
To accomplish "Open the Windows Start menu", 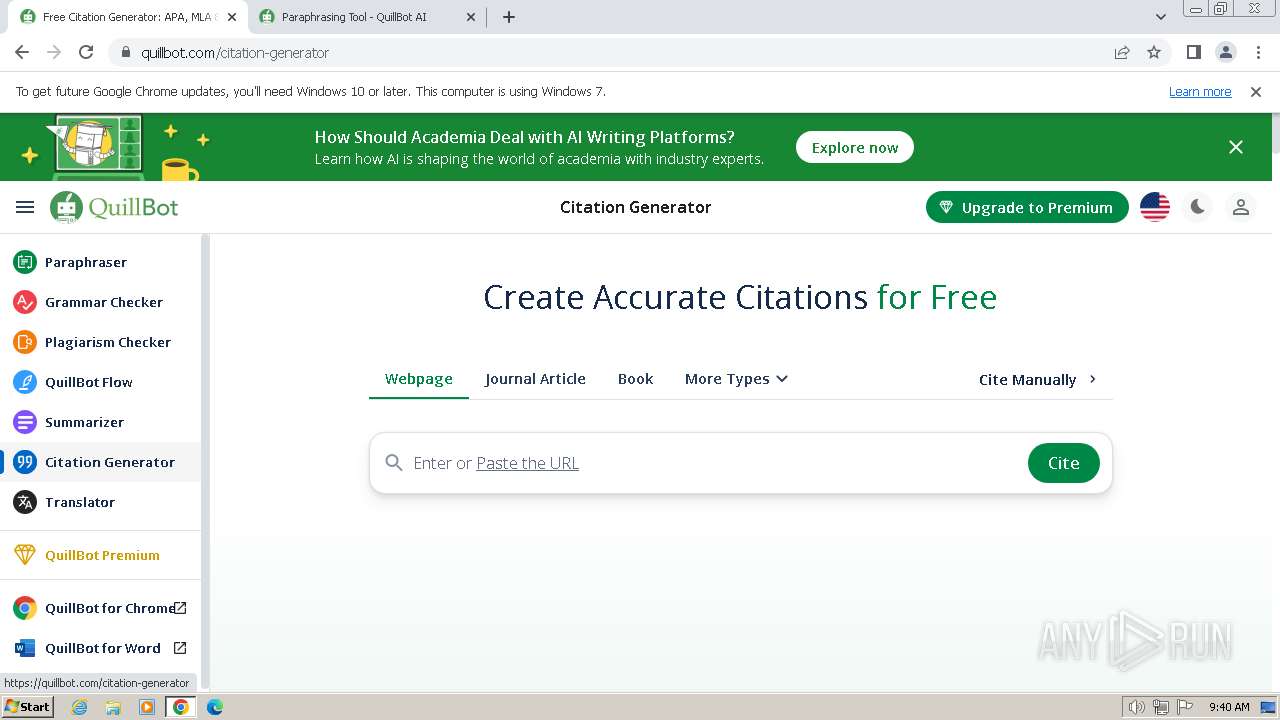I will tap(28, 707).
